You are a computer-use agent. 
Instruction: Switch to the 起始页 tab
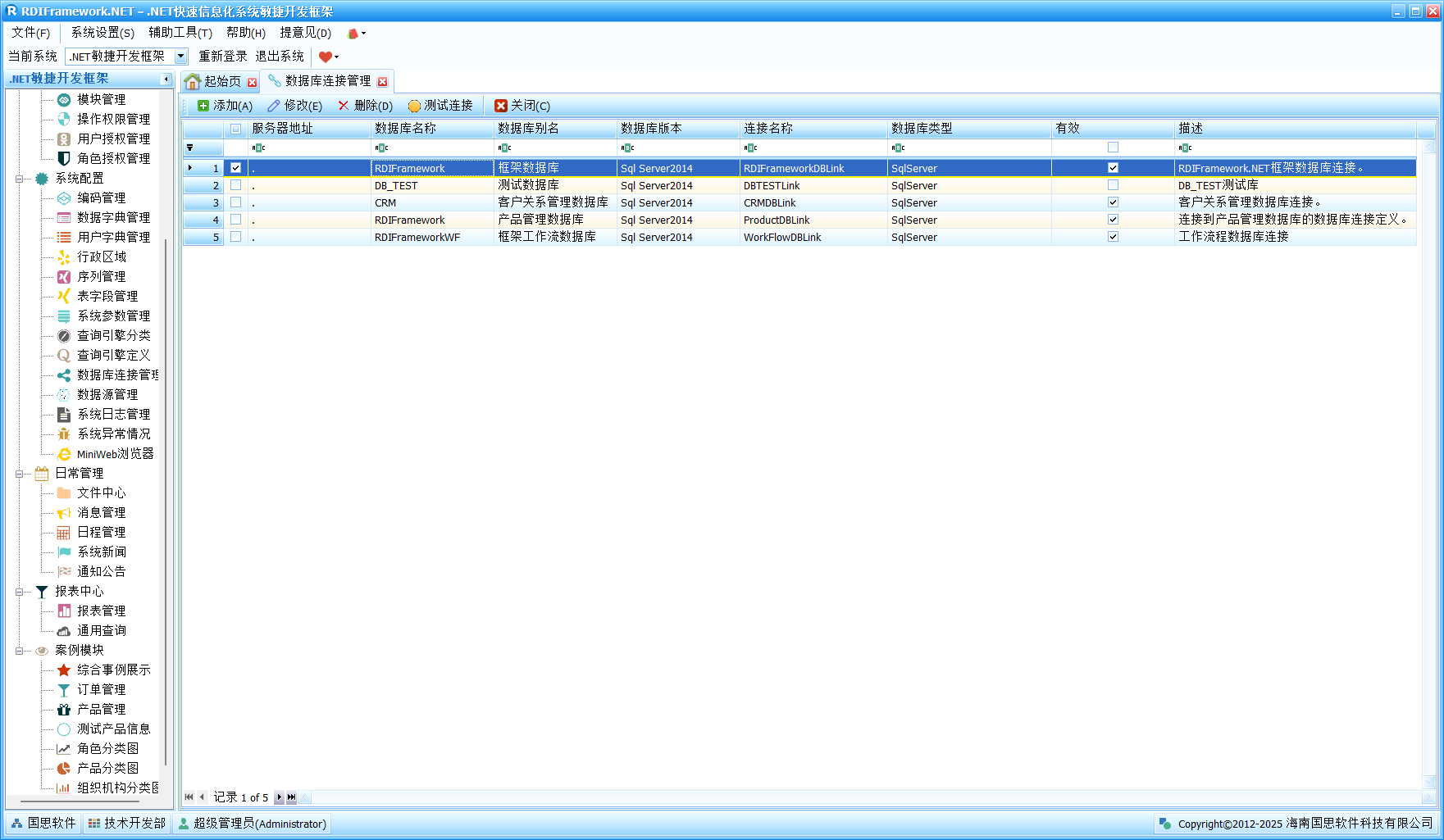pyautogui.click(x=221, y=81)
